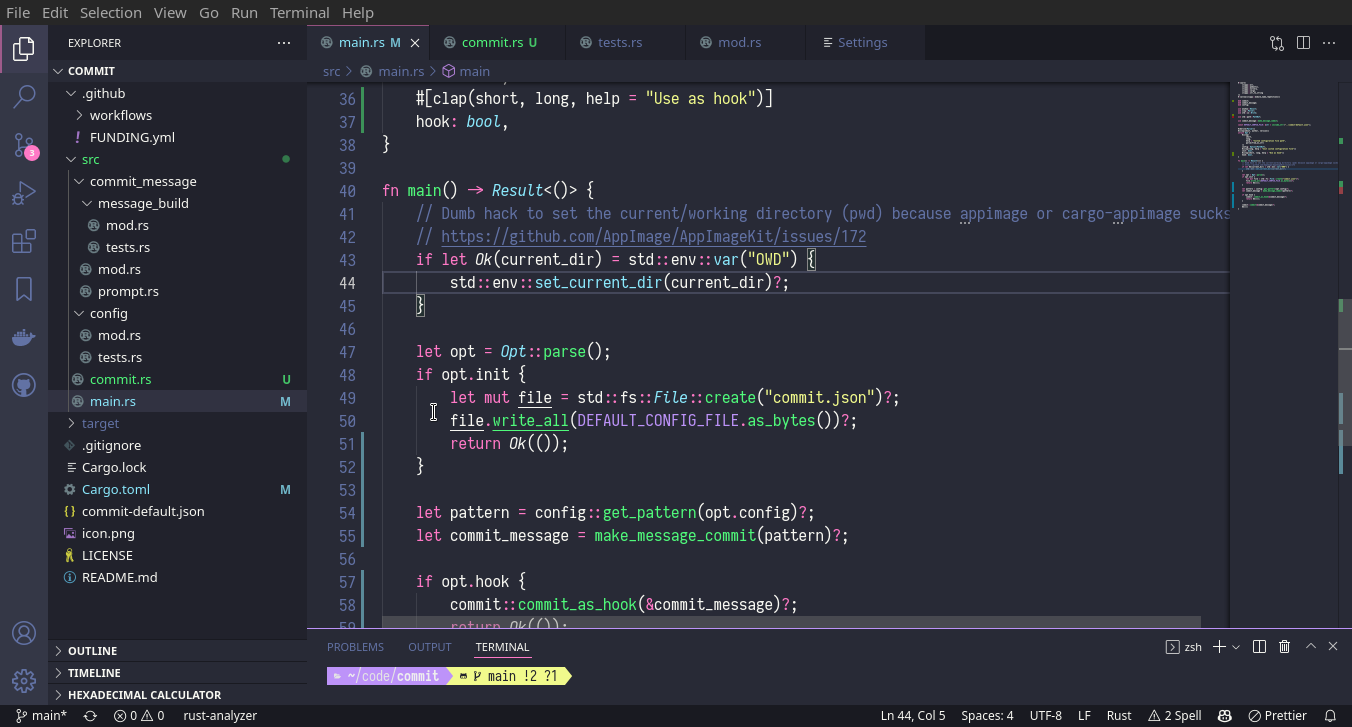
Task: Open FUNDING.yml in the explorer
Action: coord(178,137)
